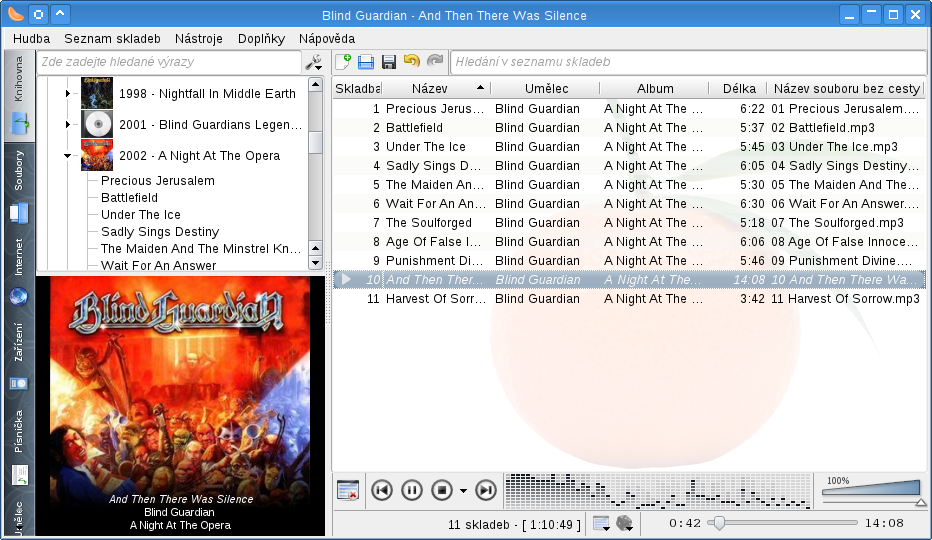The height and width of the screenshot is (540, 932).
Task: Click the clear playlist icon
Action: click(348, 490)
